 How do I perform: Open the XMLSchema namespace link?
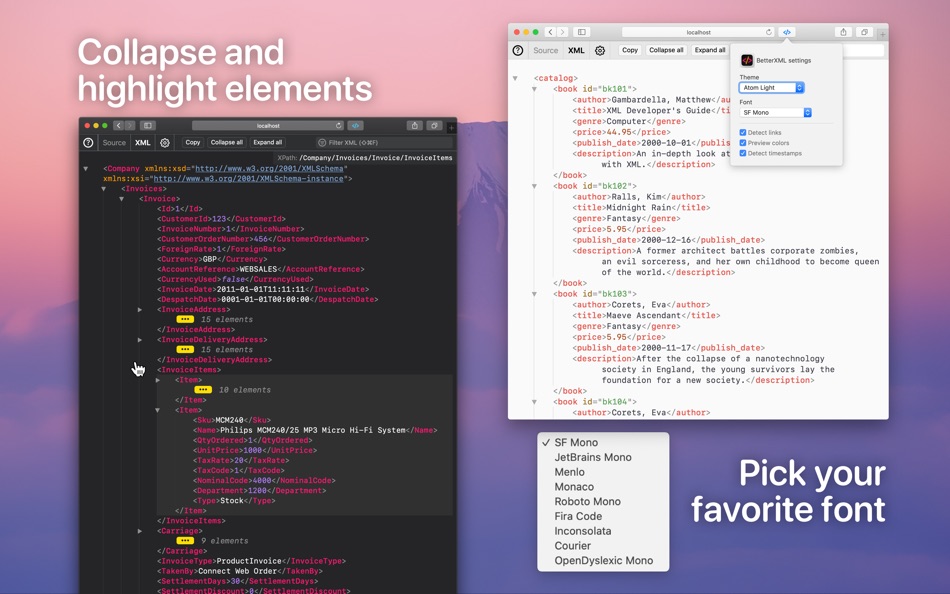point(269,169)
